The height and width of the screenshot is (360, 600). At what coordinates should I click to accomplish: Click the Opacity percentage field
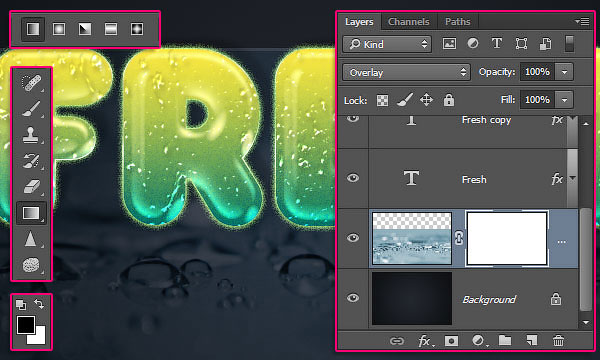point(537,72)
